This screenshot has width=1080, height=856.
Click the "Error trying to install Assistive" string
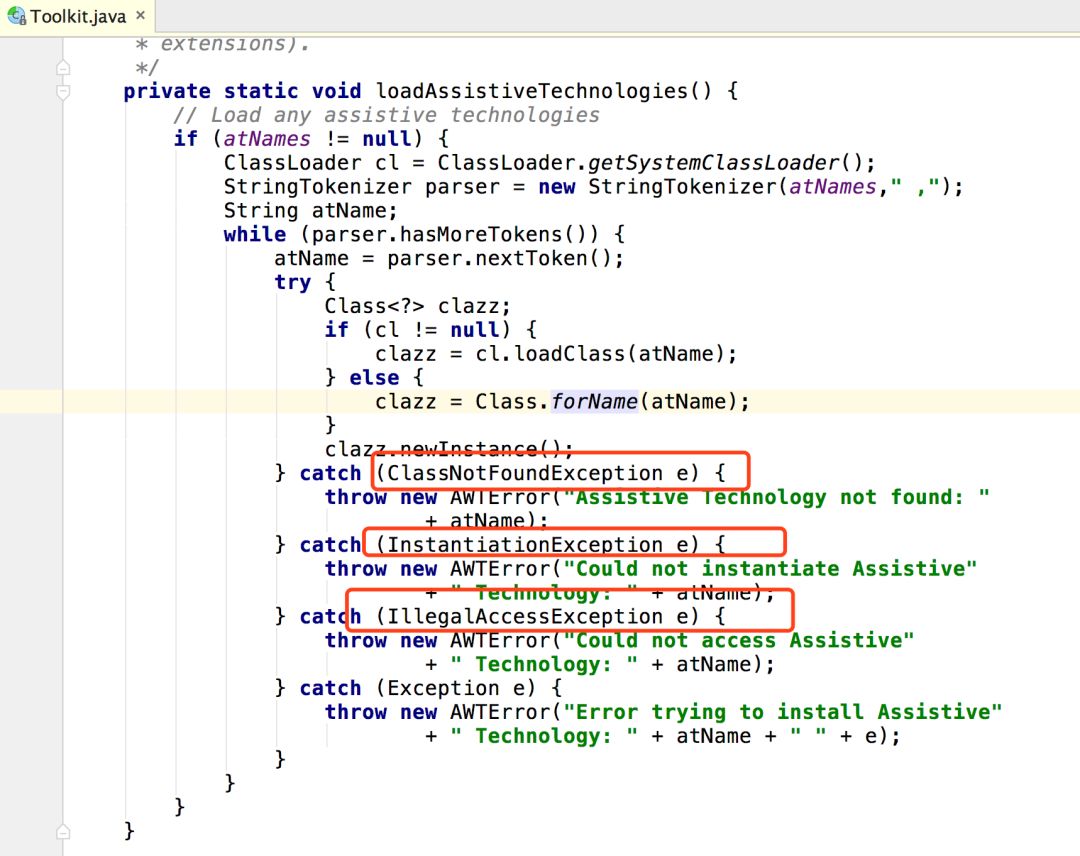pyautogui.click(x=782, y=712)
